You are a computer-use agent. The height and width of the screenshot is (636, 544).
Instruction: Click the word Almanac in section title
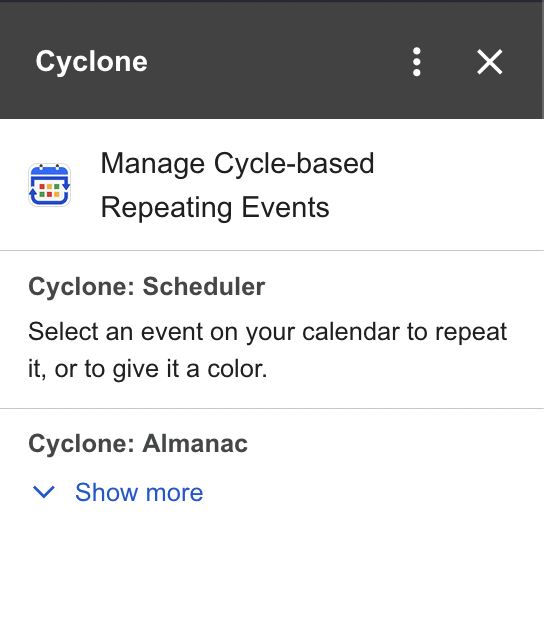tap(195, 443)
